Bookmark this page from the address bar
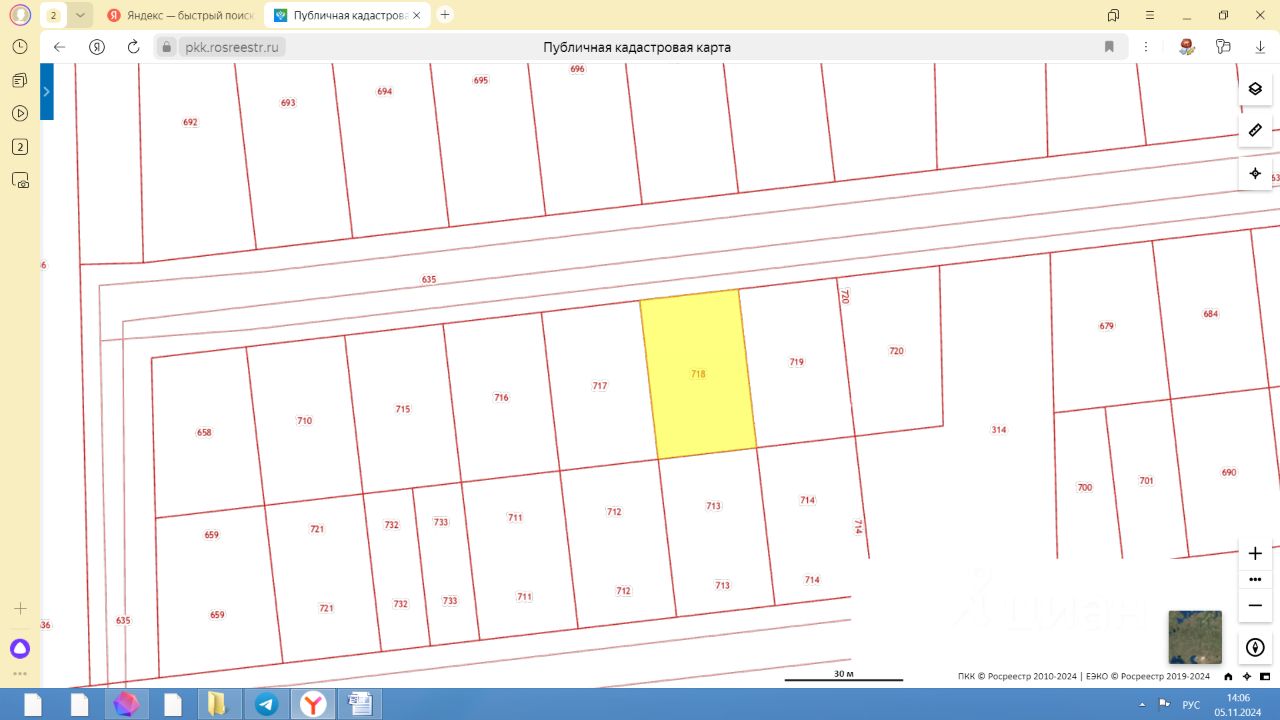The image size is (1280, 720). pyautogui.click(x=1109, y=47)
